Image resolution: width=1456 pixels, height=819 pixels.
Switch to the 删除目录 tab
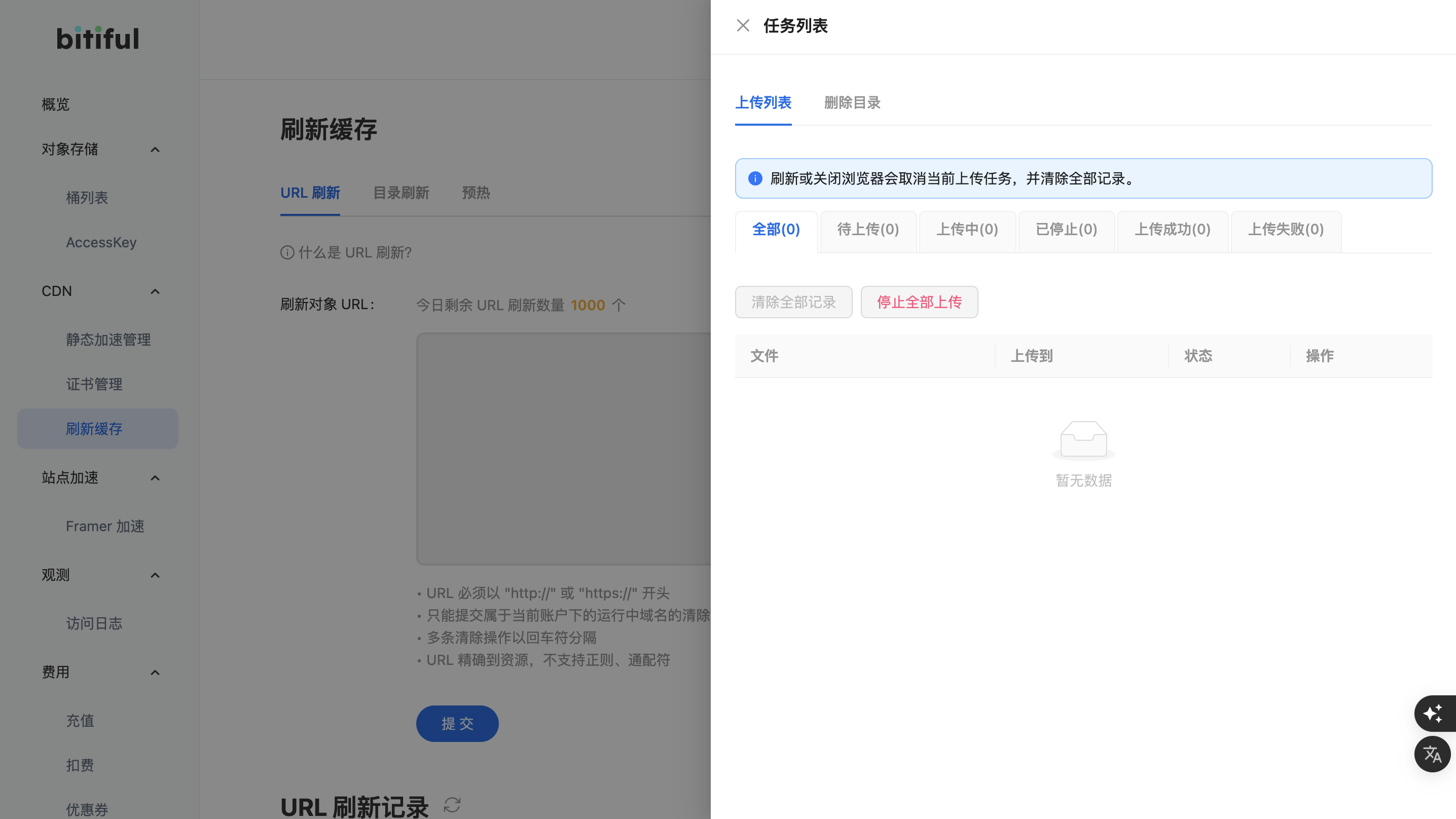[x=852, y=103]
